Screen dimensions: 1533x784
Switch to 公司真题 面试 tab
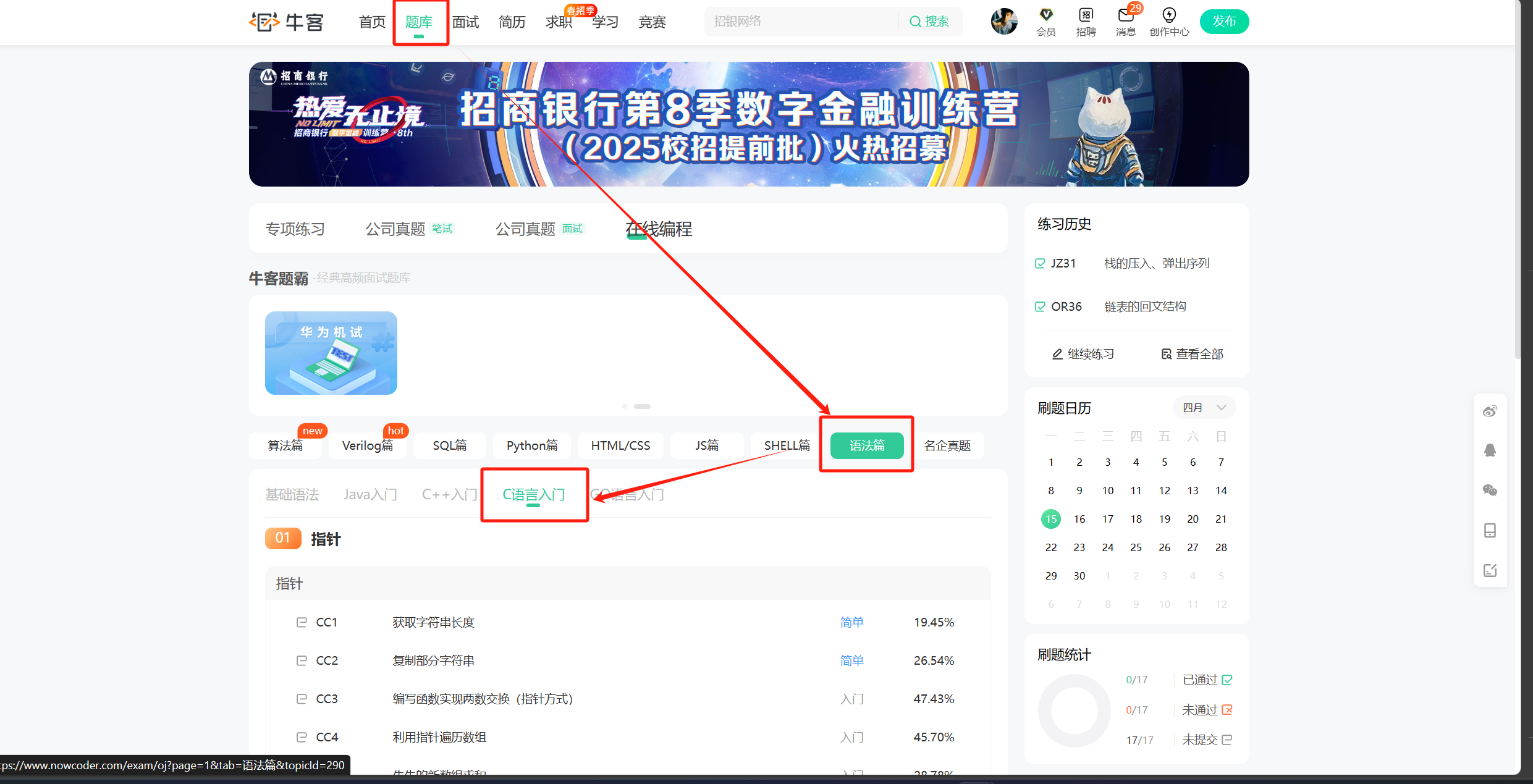540,229
